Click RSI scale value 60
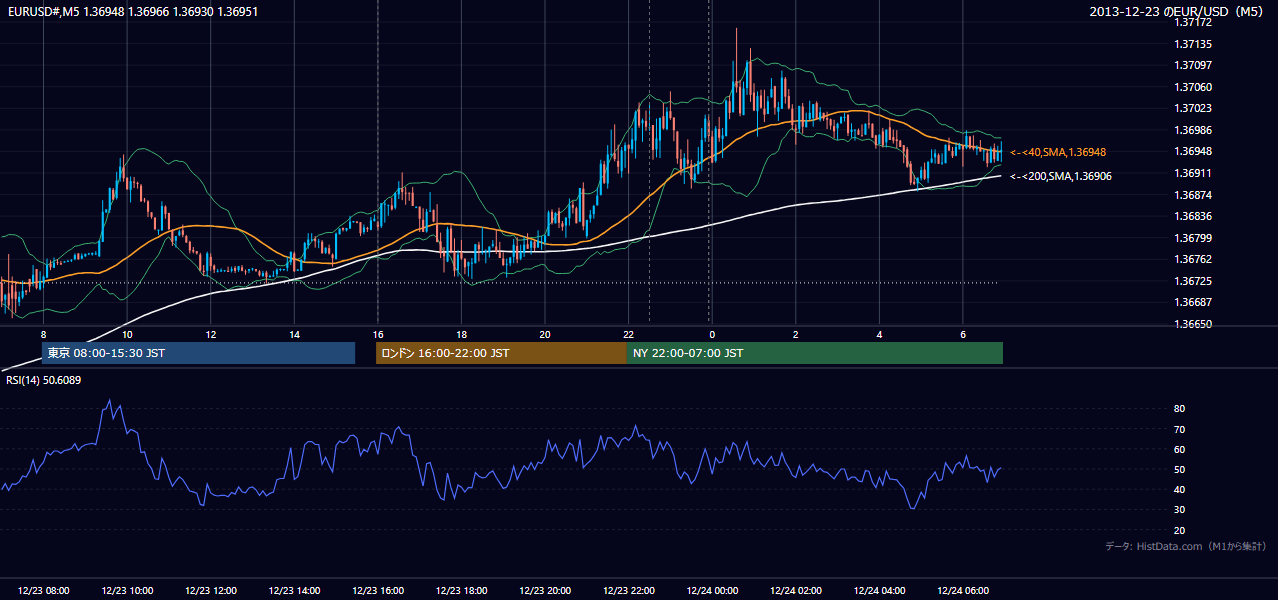Viewport: 1278px width, 600px height. 1180,449
